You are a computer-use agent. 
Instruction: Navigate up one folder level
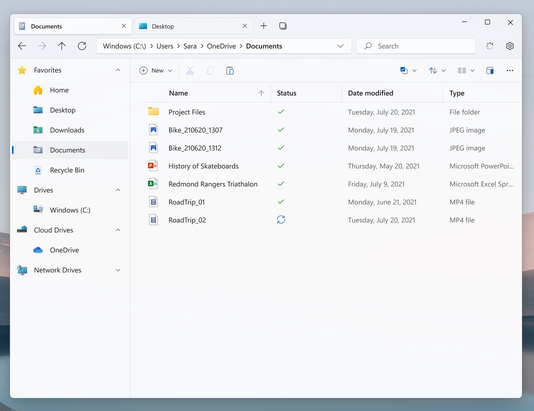[62, 46]
